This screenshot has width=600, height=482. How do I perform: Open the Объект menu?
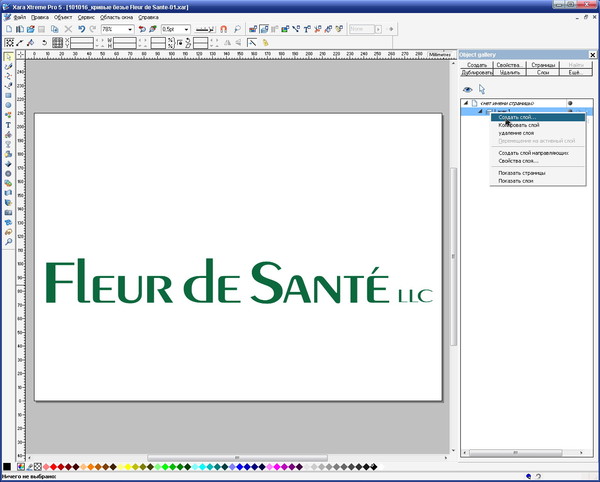(63, 18)
